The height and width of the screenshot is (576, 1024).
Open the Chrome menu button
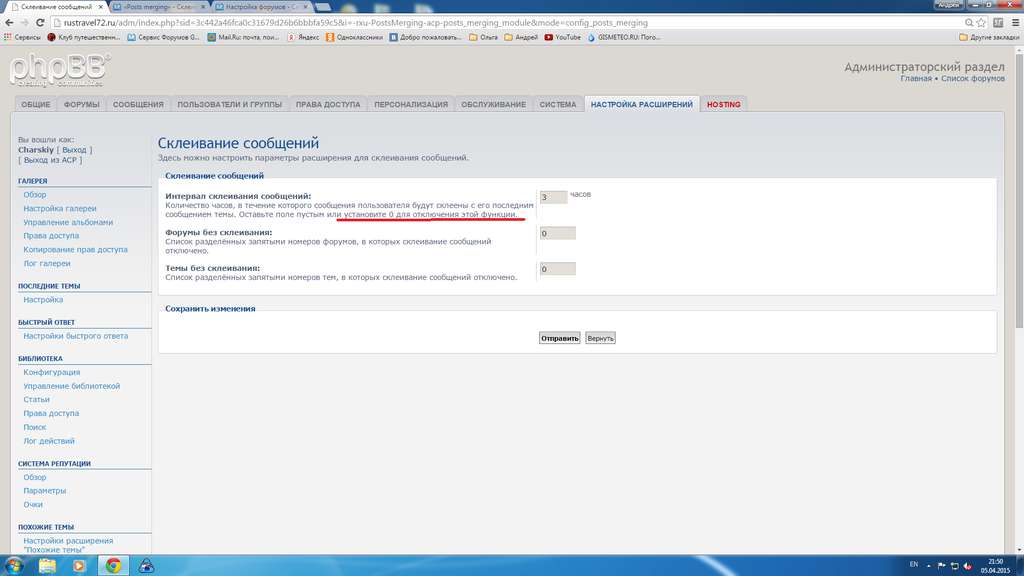point(1012,22)
